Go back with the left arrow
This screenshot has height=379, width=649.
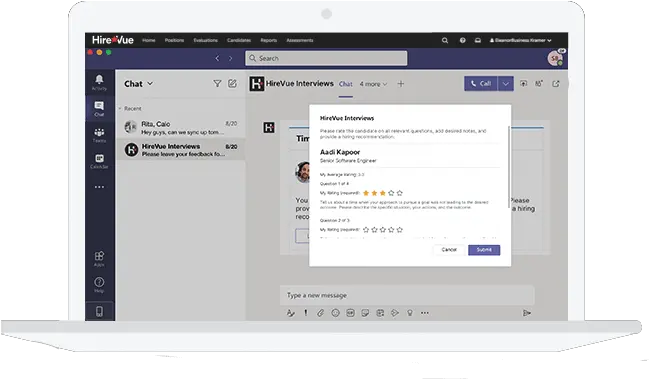217,58
